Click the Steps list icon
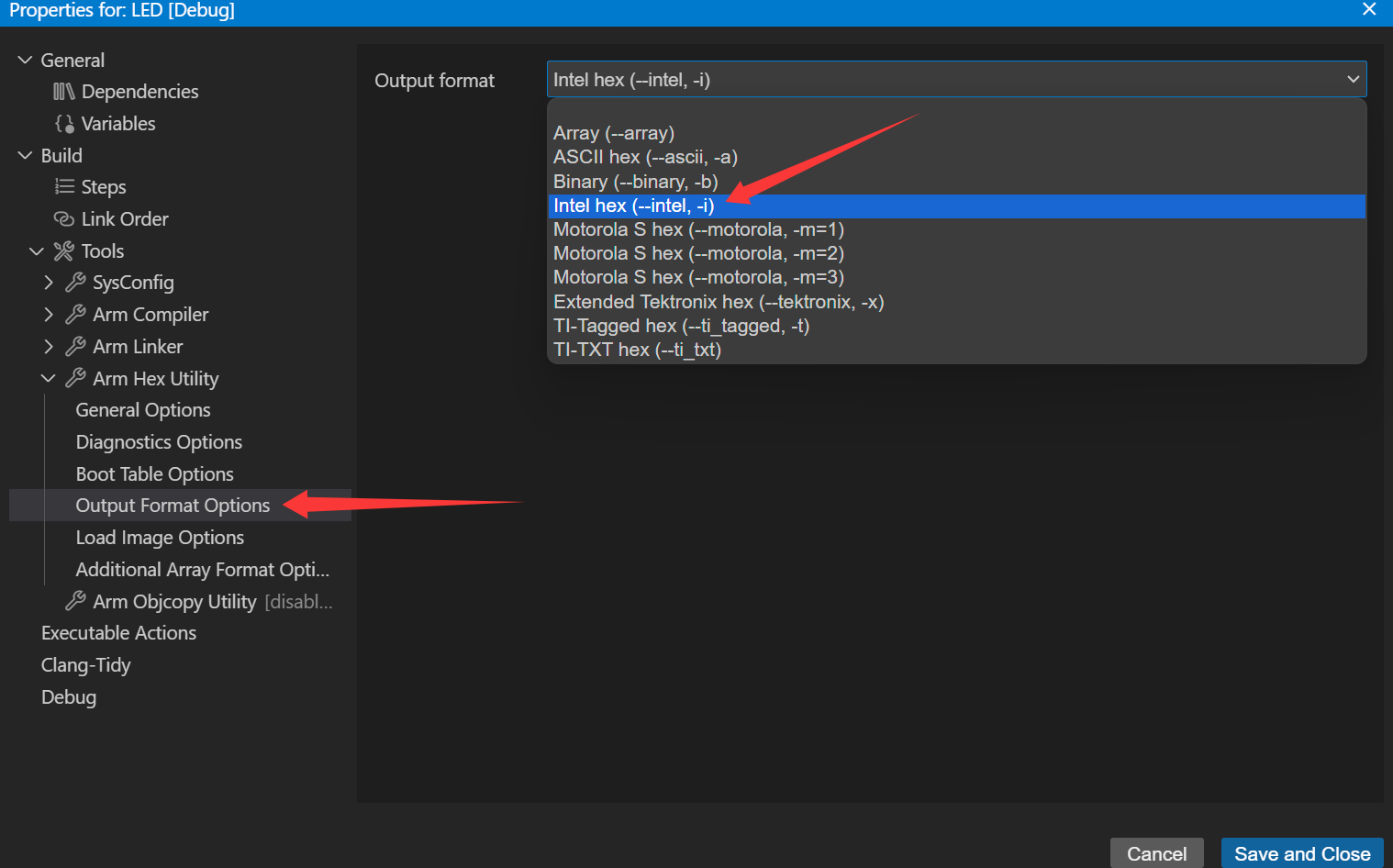 click(64, 187)
